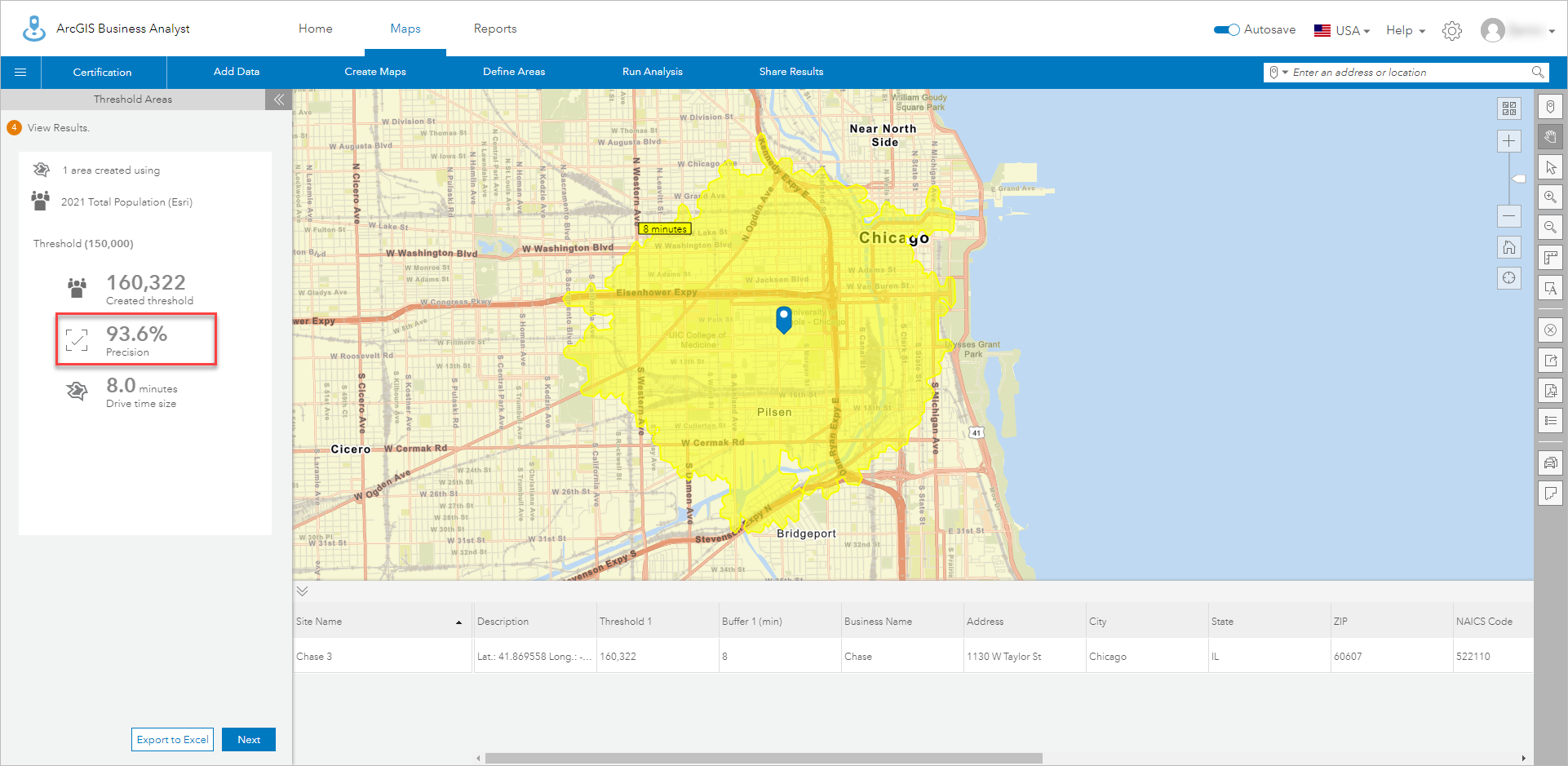Viewport: 1568px width, 766px height.
Task: Click the clear map circle-X tool
Action: [x=1550, y=330]
